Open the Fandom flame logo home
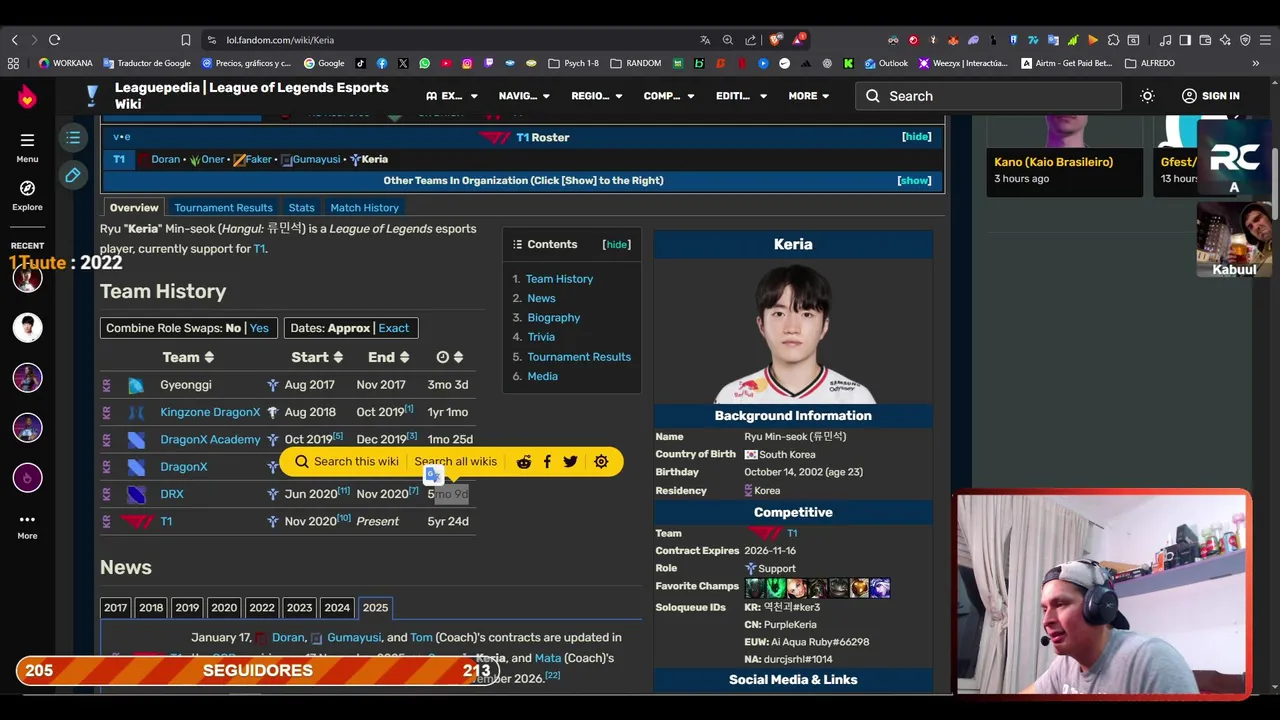 point(27,97)
